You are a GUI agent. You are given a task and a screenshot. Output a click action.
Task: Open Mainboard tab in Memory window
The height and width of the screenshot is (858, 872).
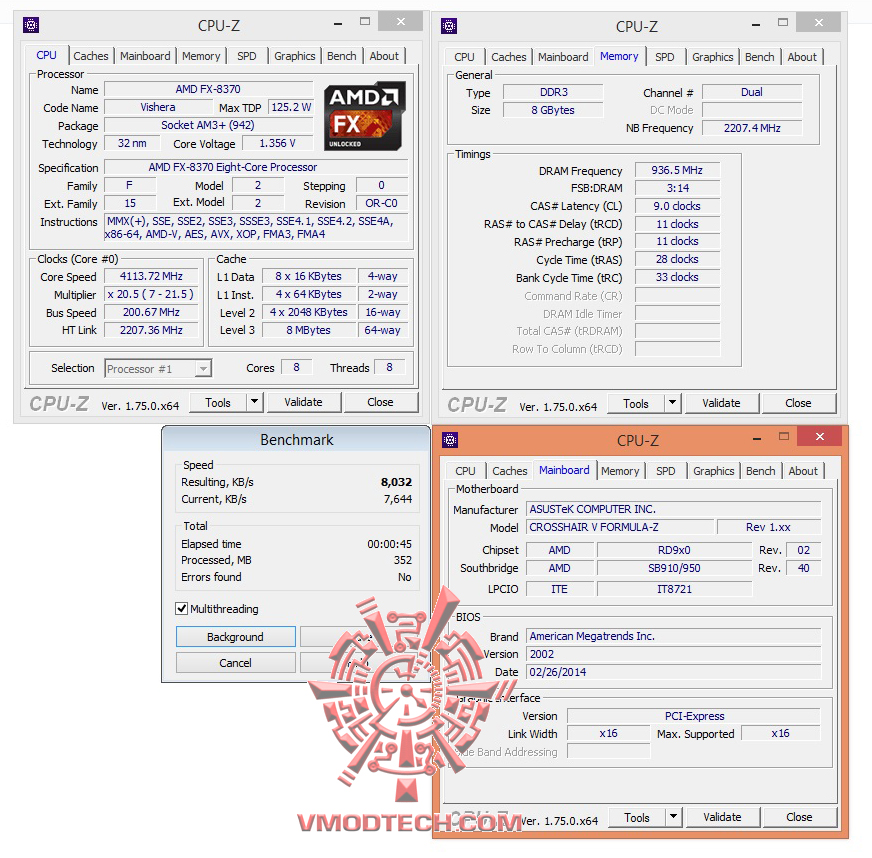pyautogui.click(x=563, y=57)
